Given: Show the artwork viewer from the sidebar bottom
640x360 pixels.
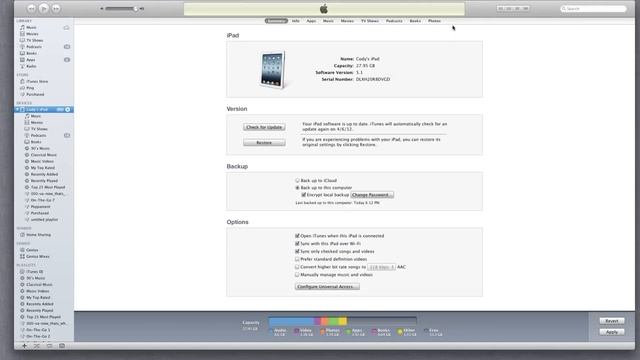Looking at the screenshot, I should pos(62,346).
